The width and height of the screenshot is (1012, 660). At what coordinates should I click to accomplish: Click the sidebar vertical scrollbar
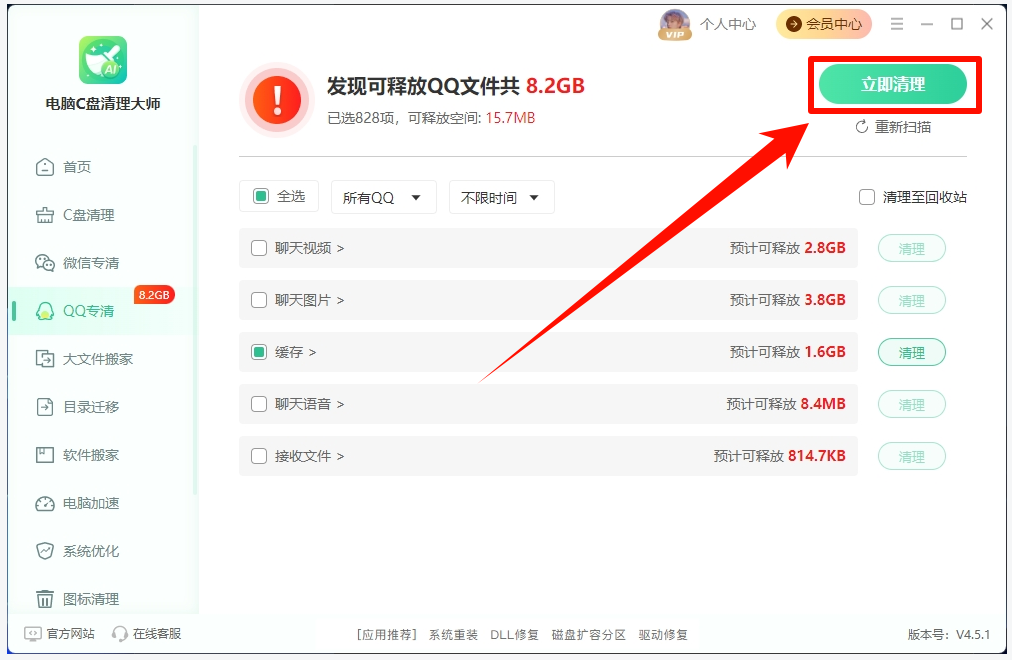pyautogui.click(x=195, y=319)
